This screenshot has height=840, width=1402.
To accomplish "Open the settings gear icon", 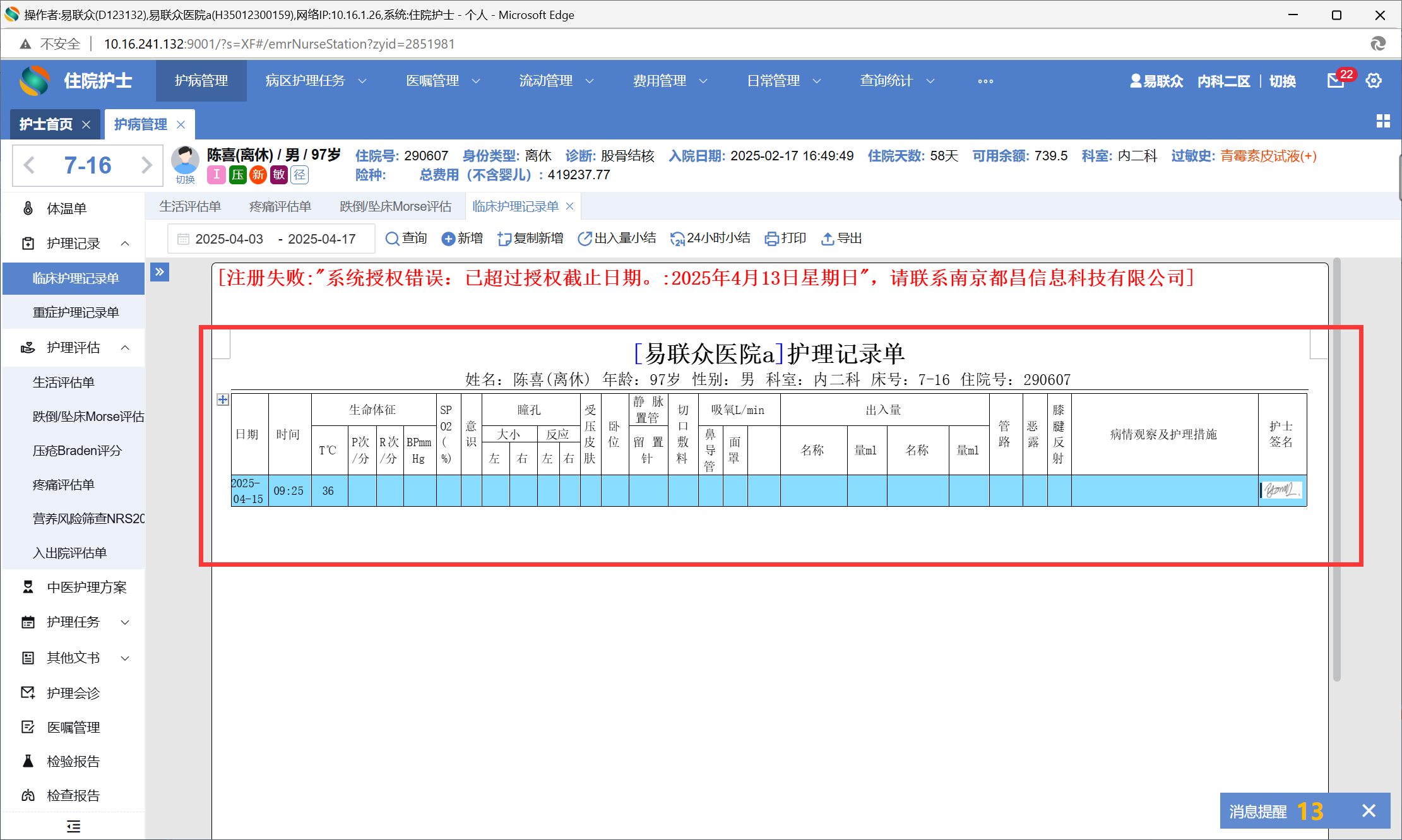I will pyautogui.click(x=1374, y=81).
